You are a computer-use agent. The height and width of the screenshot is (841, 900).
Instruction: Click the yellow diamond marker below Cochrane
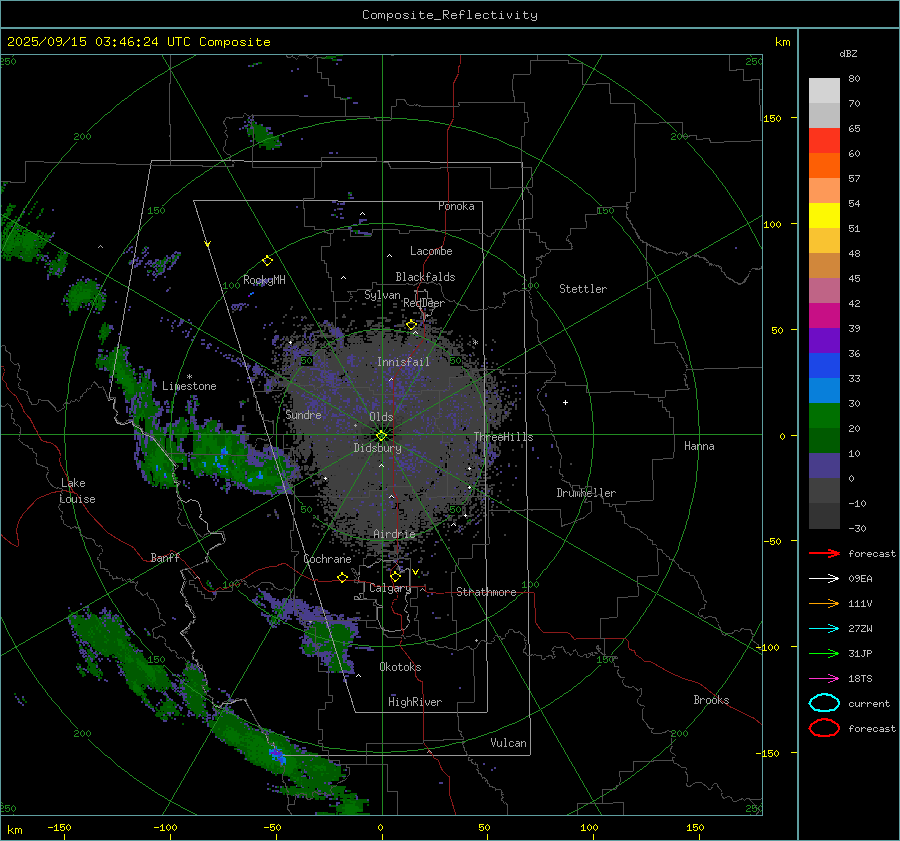pos(343,578)
